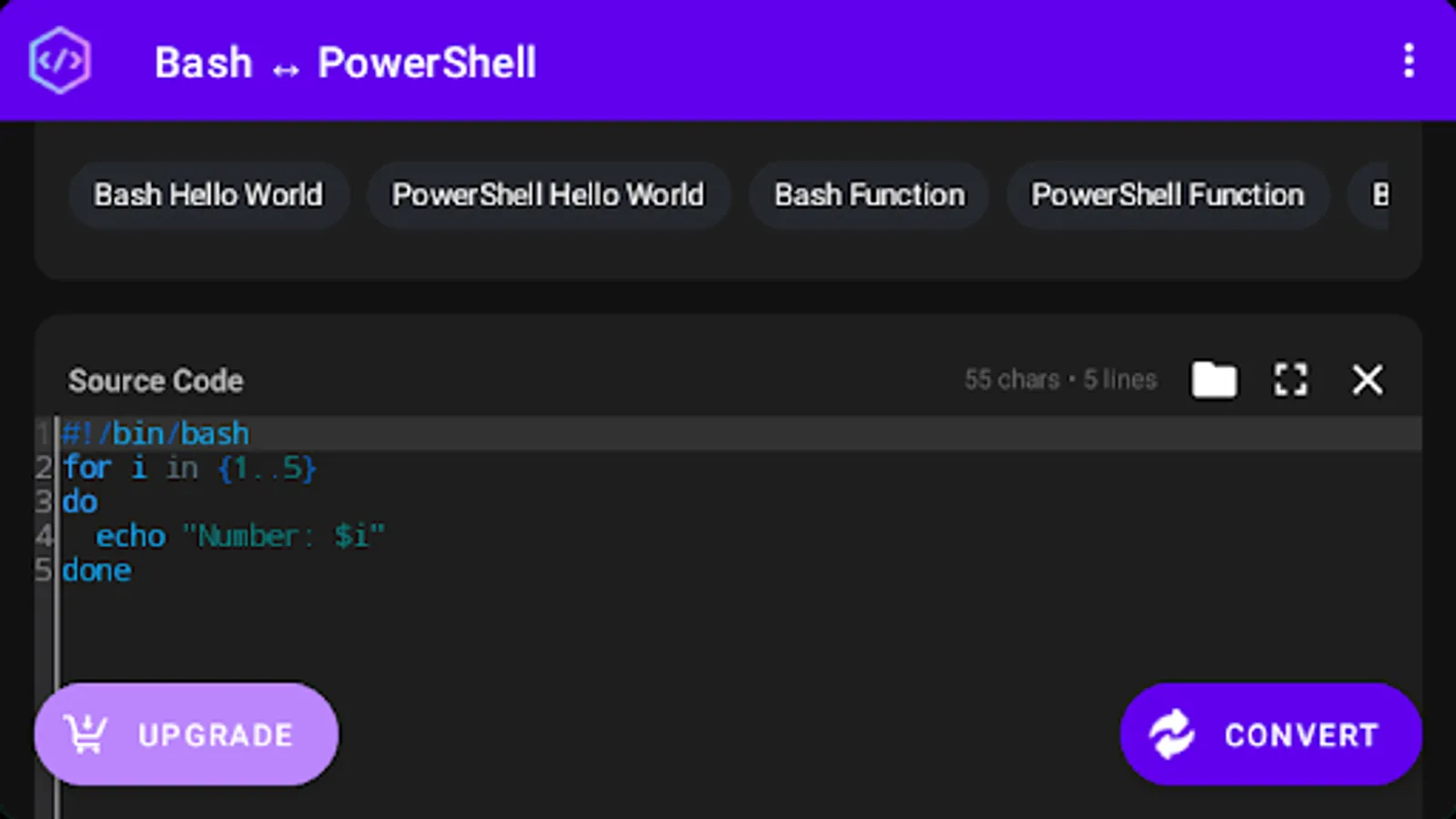Click the refresh arrows icon on Convert
The width and height of the screenshot is (1456, 819).
pos(1171,734)
